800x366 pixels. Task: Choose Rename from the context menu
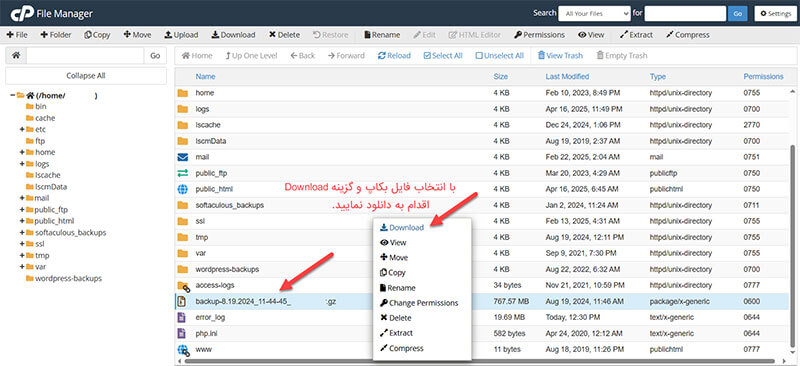coord(398,288)
